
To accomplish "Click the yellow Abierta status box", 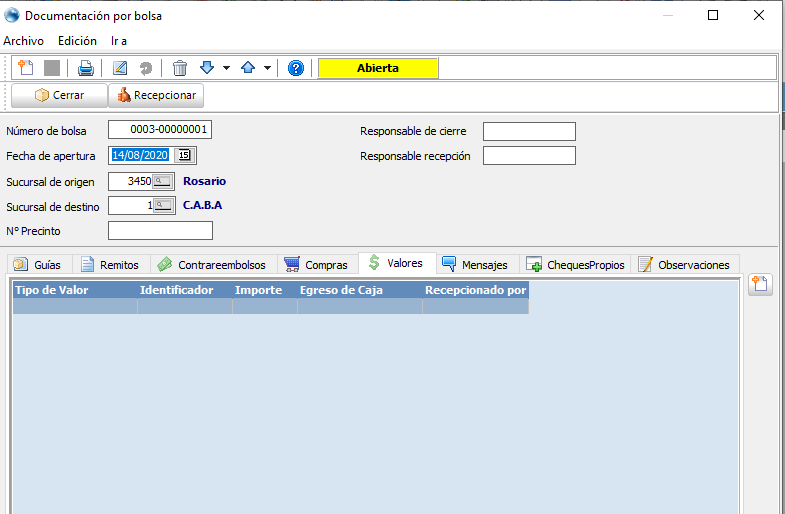I will 378,68.
